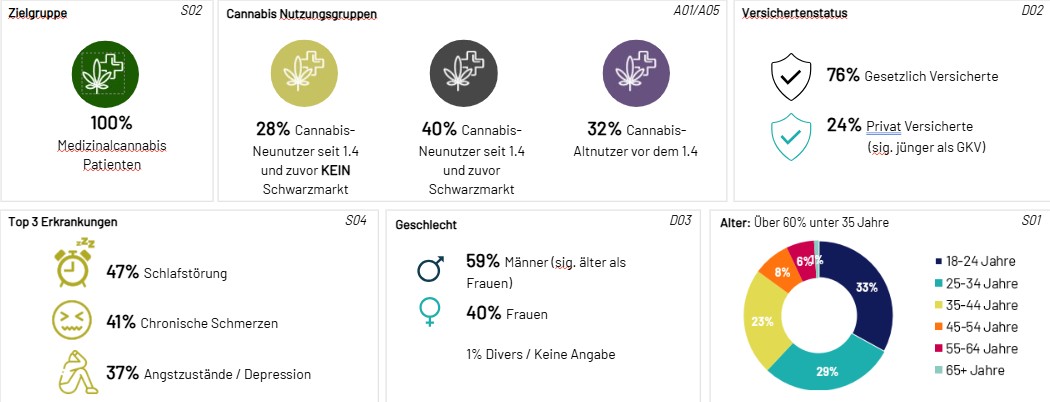Image resolution: width=1050 pixels, height=402 pixels.
Task: Click the dark grey Schwarzmarkt cannabis icon
Action: pos(463,74)
